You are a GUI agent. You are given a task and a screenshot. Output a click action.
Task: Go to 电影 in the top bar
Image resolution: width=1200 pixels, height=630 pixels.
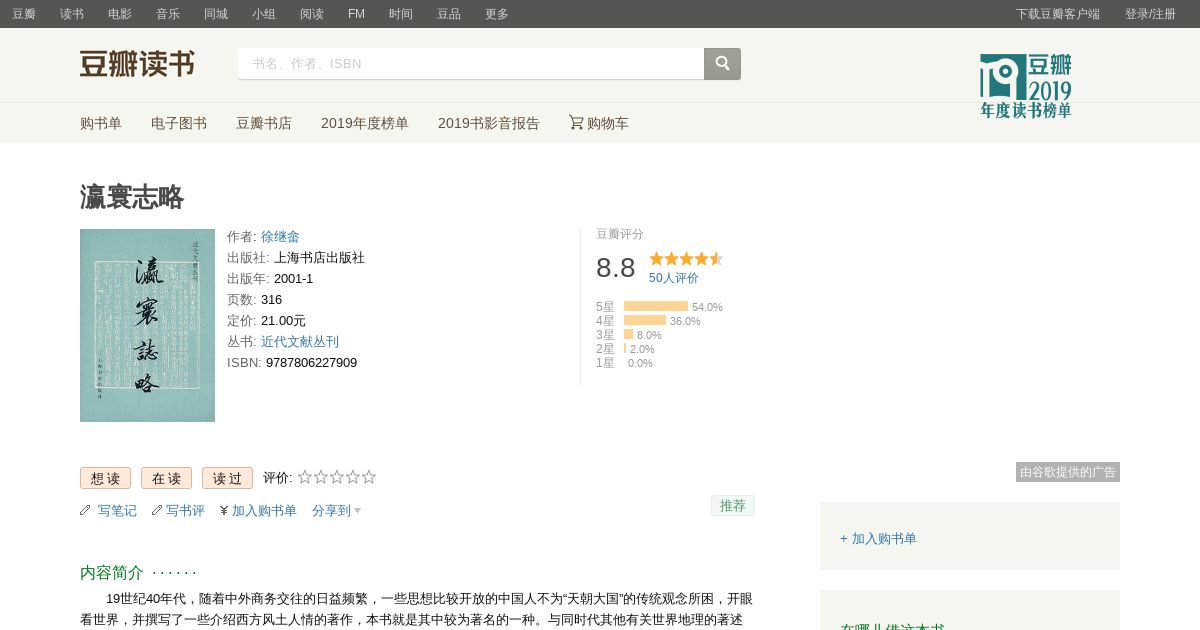click(x=120, y=14)
